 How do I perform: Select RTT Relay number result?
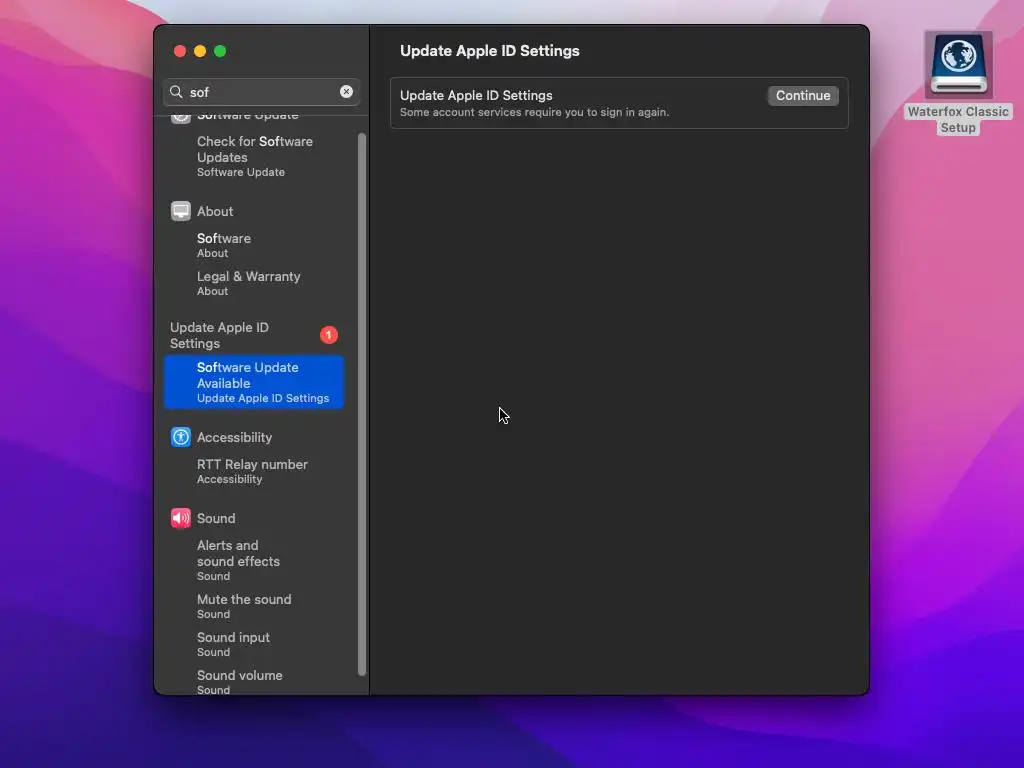tap(254, 471)
